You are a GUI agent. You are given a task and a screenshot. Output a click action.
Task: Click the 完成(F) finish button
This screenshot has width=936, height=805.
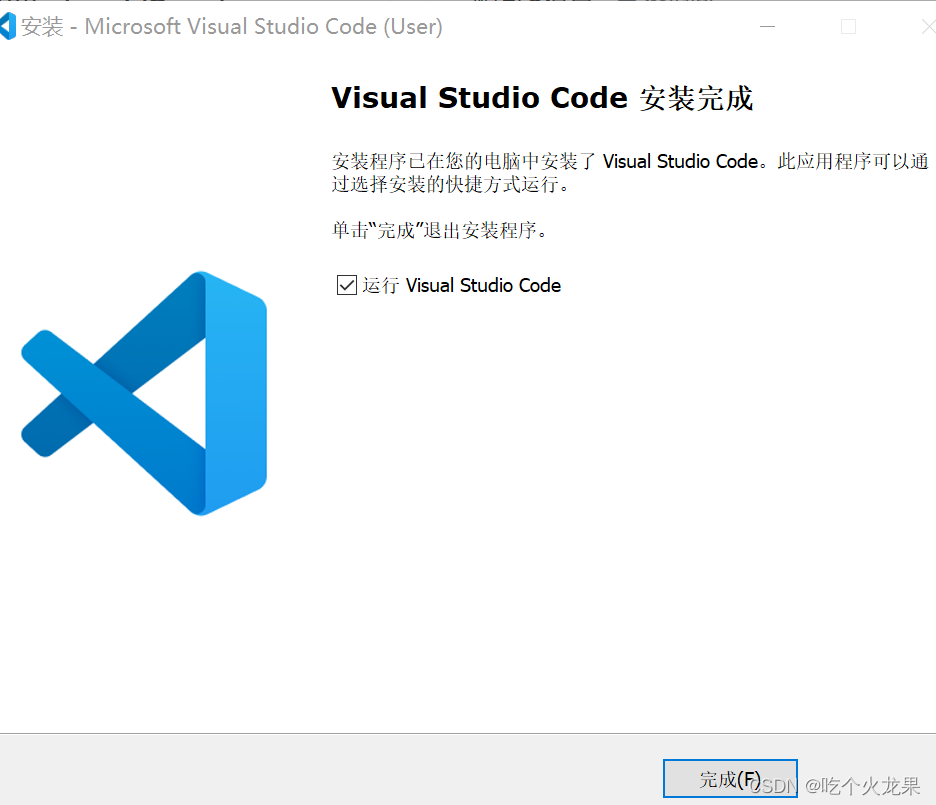[x=729, y=778]
